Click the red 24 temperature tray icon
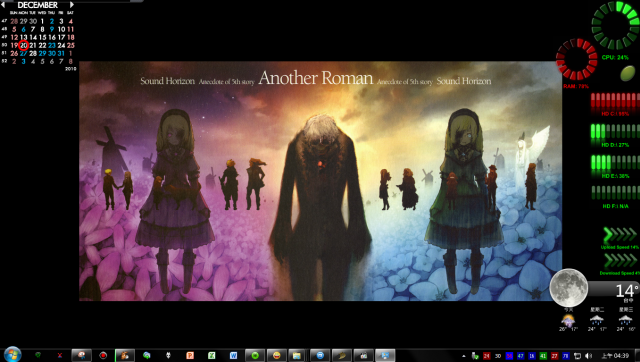The image size is (640, 362). (486, 356)
